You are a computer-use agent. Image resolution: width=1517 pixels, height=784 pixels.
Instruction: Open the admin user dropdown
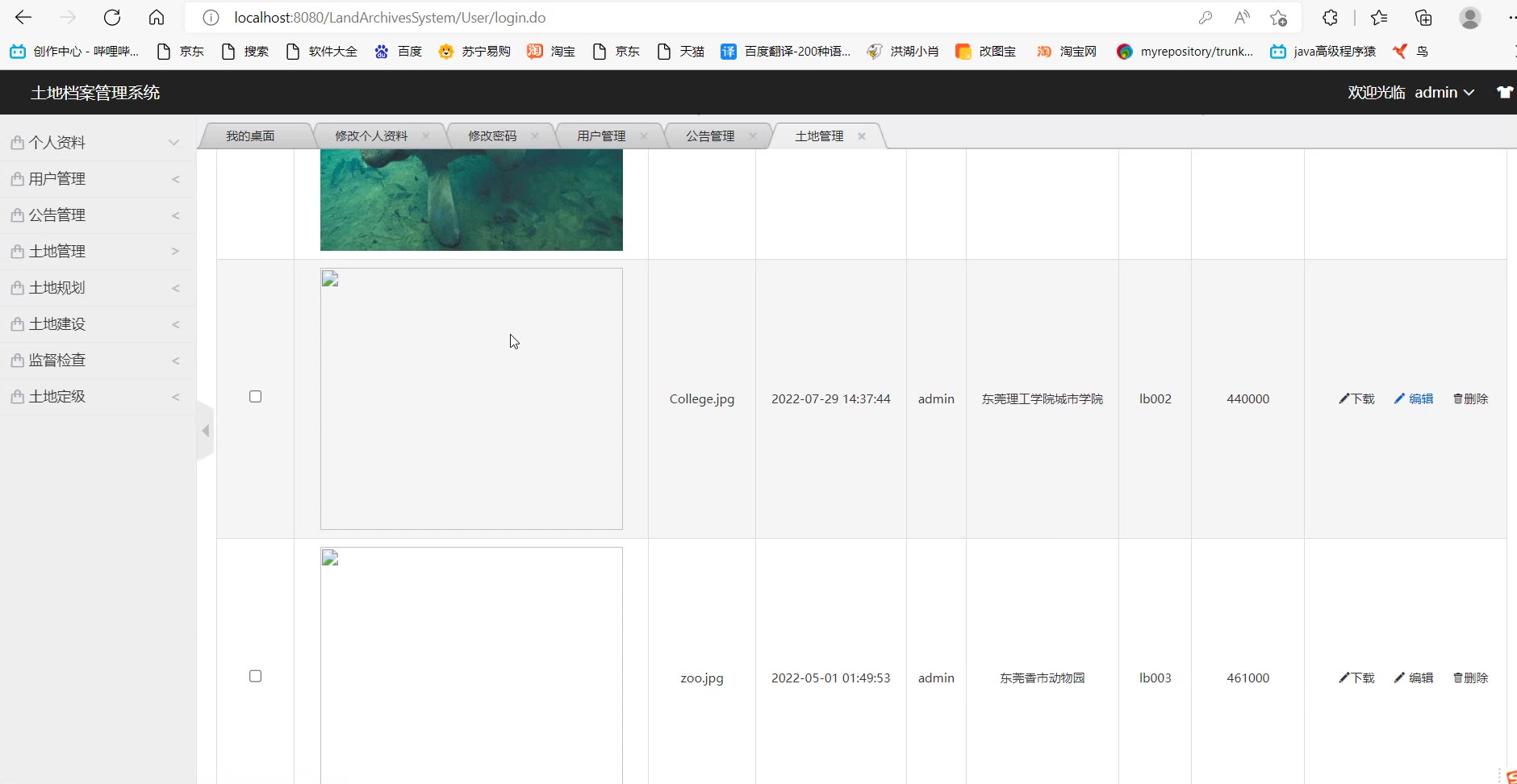pyautogui.click(x=1444, y=92)
